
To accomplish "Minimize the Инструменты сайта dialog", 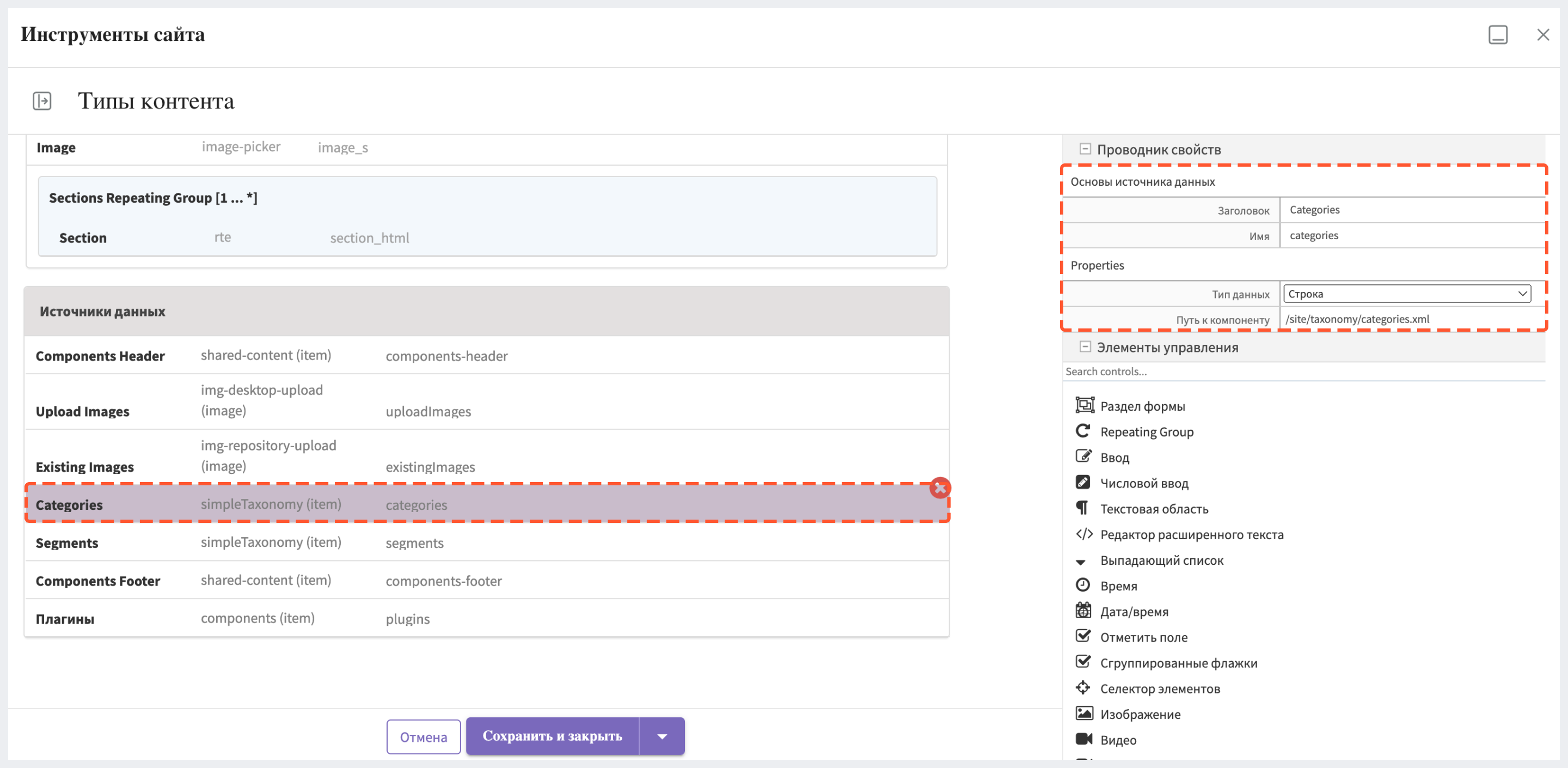I will tap(1497, 35).
